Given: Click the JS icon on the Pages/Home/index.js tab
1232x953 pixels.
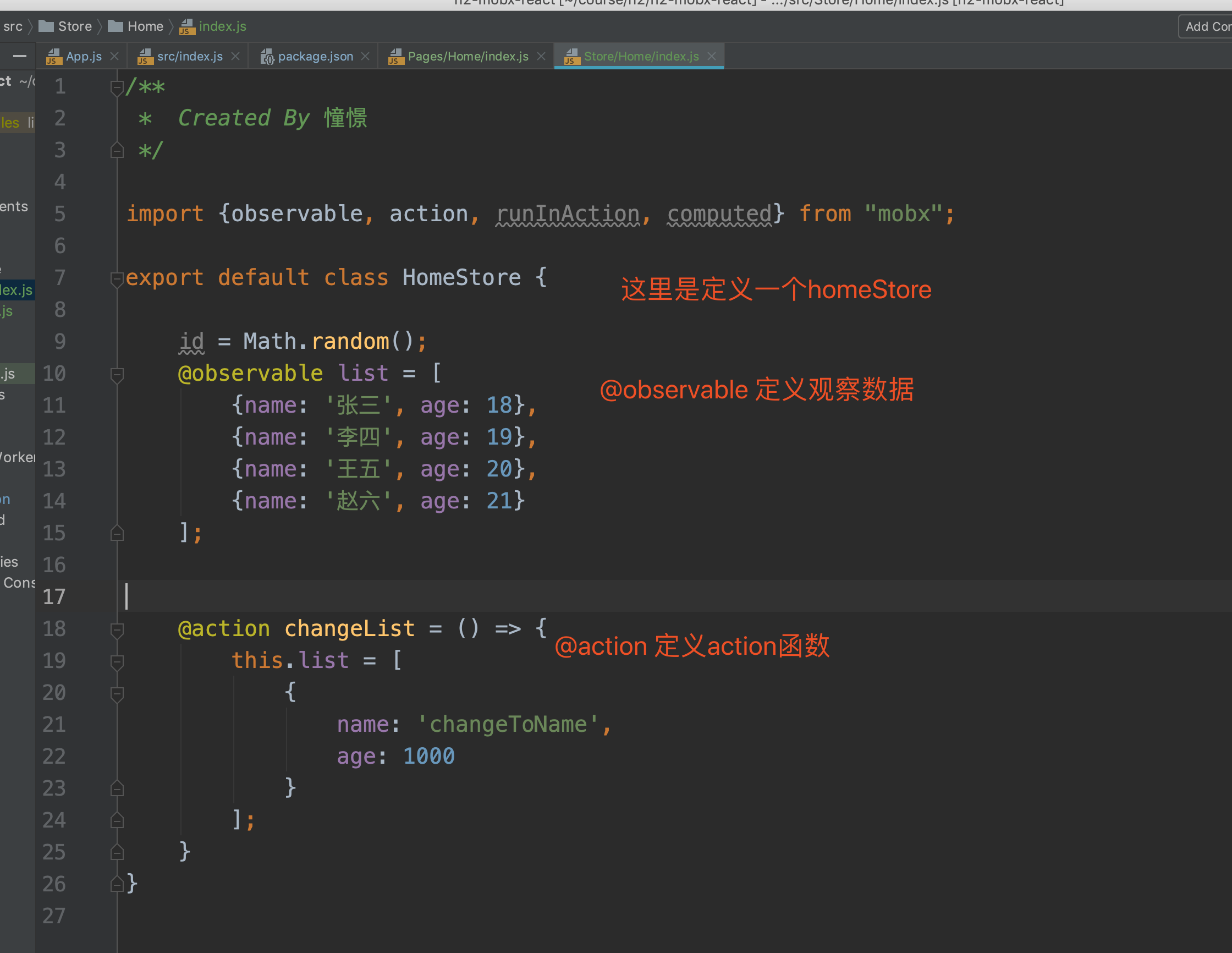Looking at the screenshot, I should coord(396,57).
